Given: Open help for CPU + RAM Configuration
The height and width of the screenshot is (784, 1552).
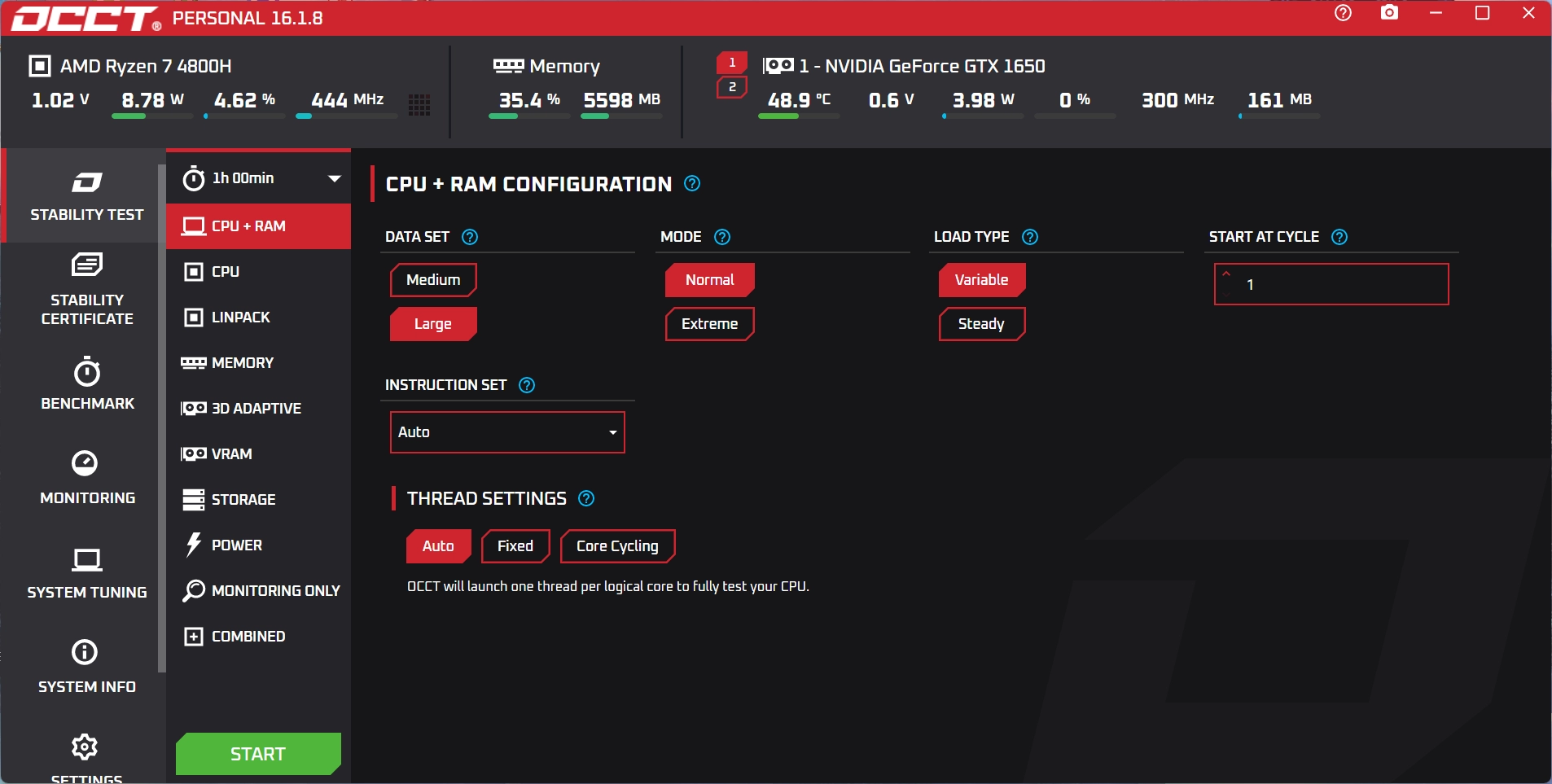Looking at the screenshot, I should point(692,184).
